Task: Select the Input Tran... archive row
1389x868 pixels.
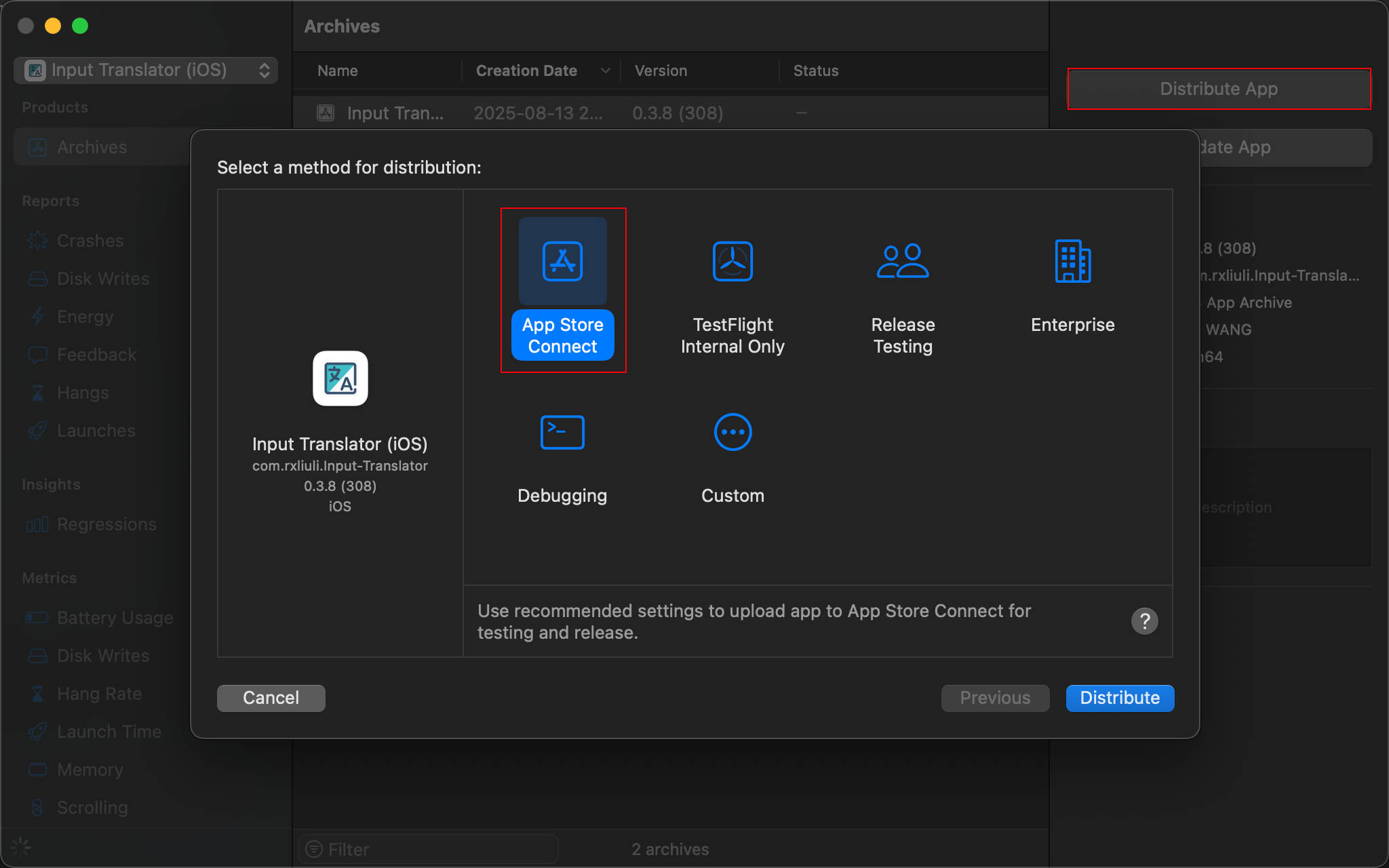Action: click(x=671, y=113)
